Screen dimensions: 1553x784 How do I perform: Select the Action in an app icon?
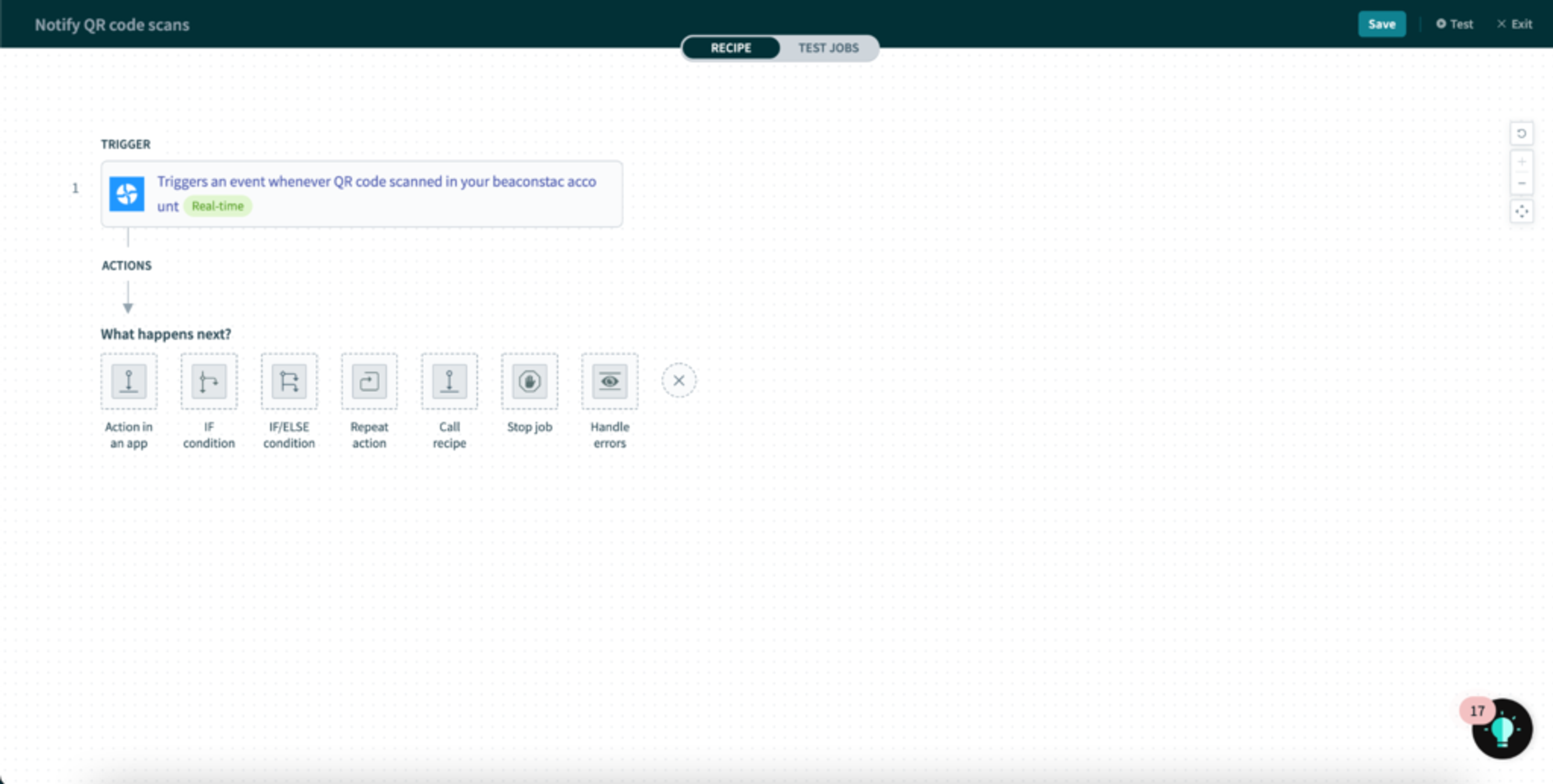129,381
